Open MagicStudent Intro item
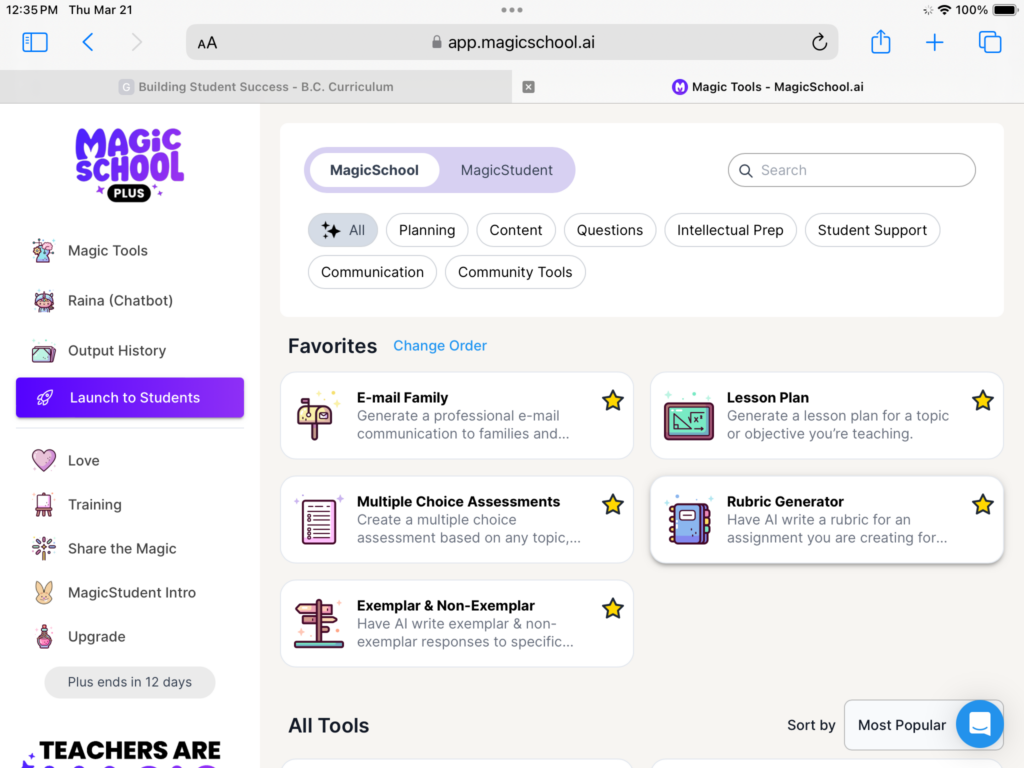The width and height of the screenshot is (1024, 768). (x=130, y=592)
